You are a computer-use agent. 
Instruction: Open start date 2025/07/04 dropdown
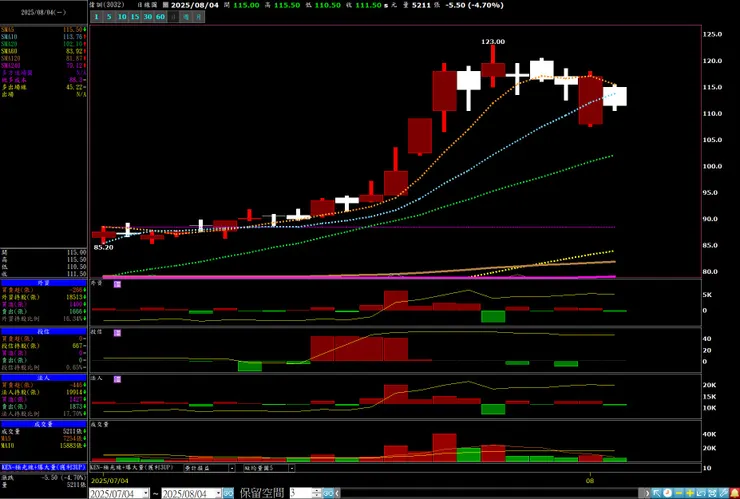146,494
